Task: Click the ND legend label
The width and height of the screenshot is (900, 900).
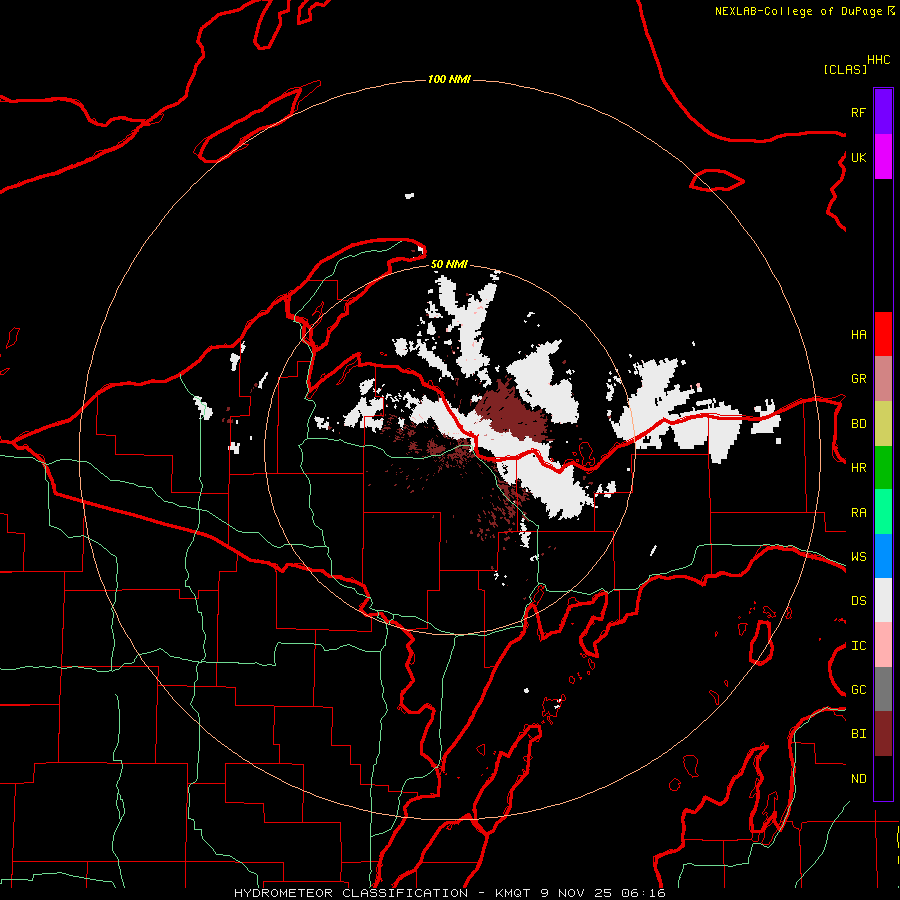Action: point(858,779)
